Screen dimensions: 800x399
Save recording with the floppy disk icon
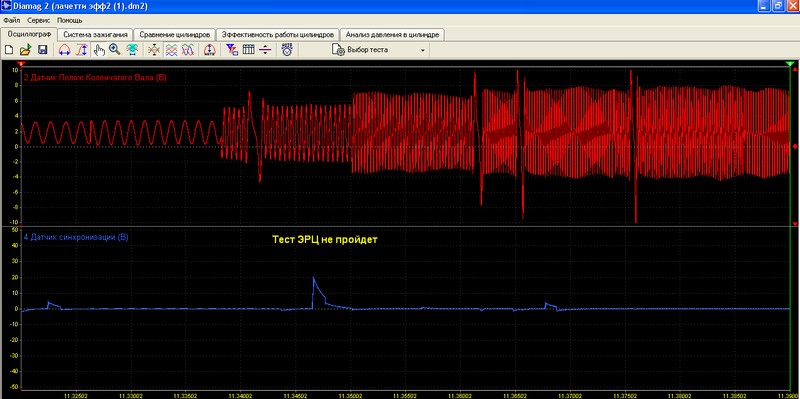[x=43, y=50]
